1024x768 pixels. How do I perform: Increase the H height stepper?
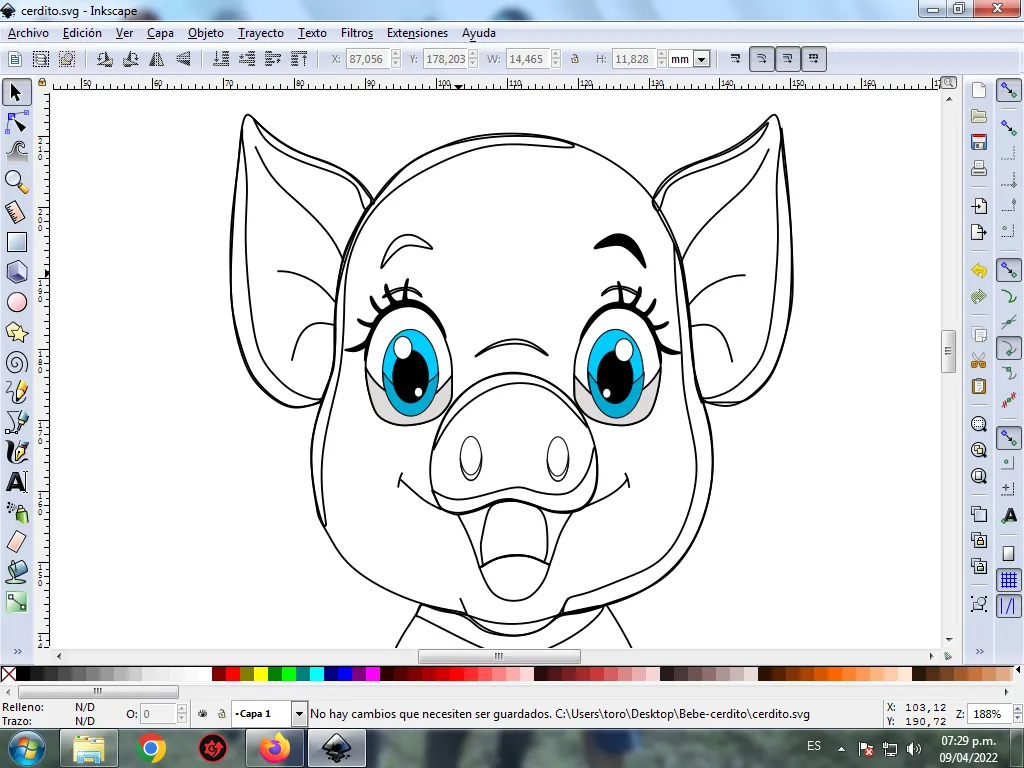click(662, 54)
